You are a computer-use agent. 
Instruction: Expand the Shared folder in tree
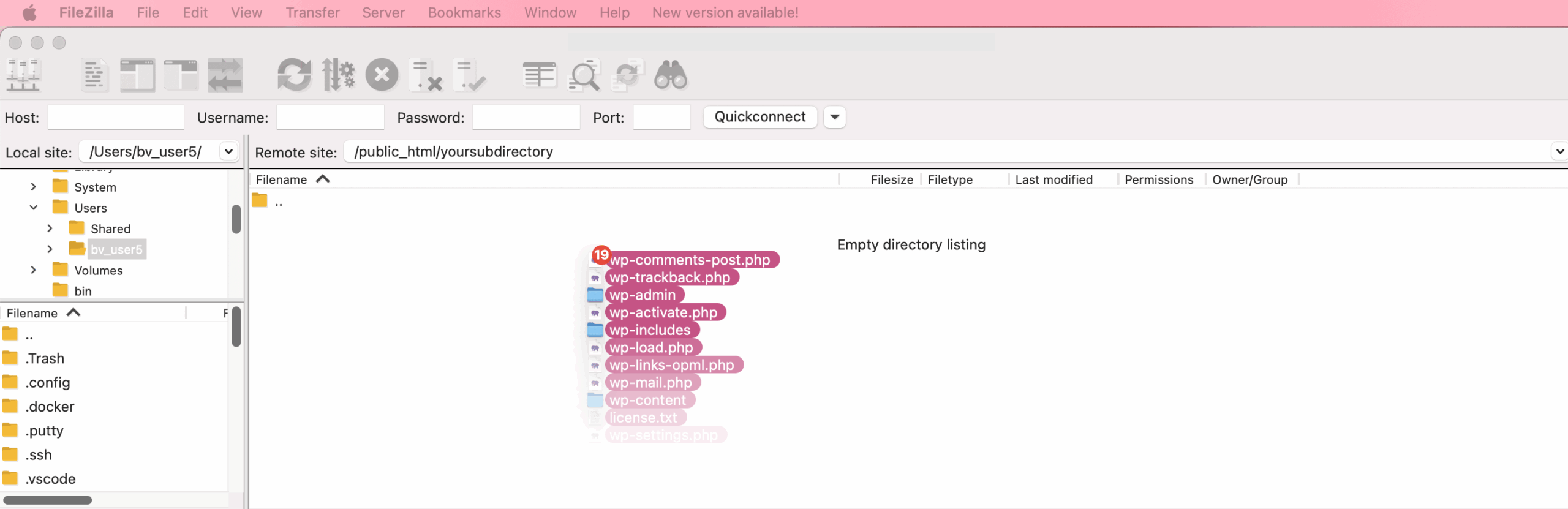50,228
